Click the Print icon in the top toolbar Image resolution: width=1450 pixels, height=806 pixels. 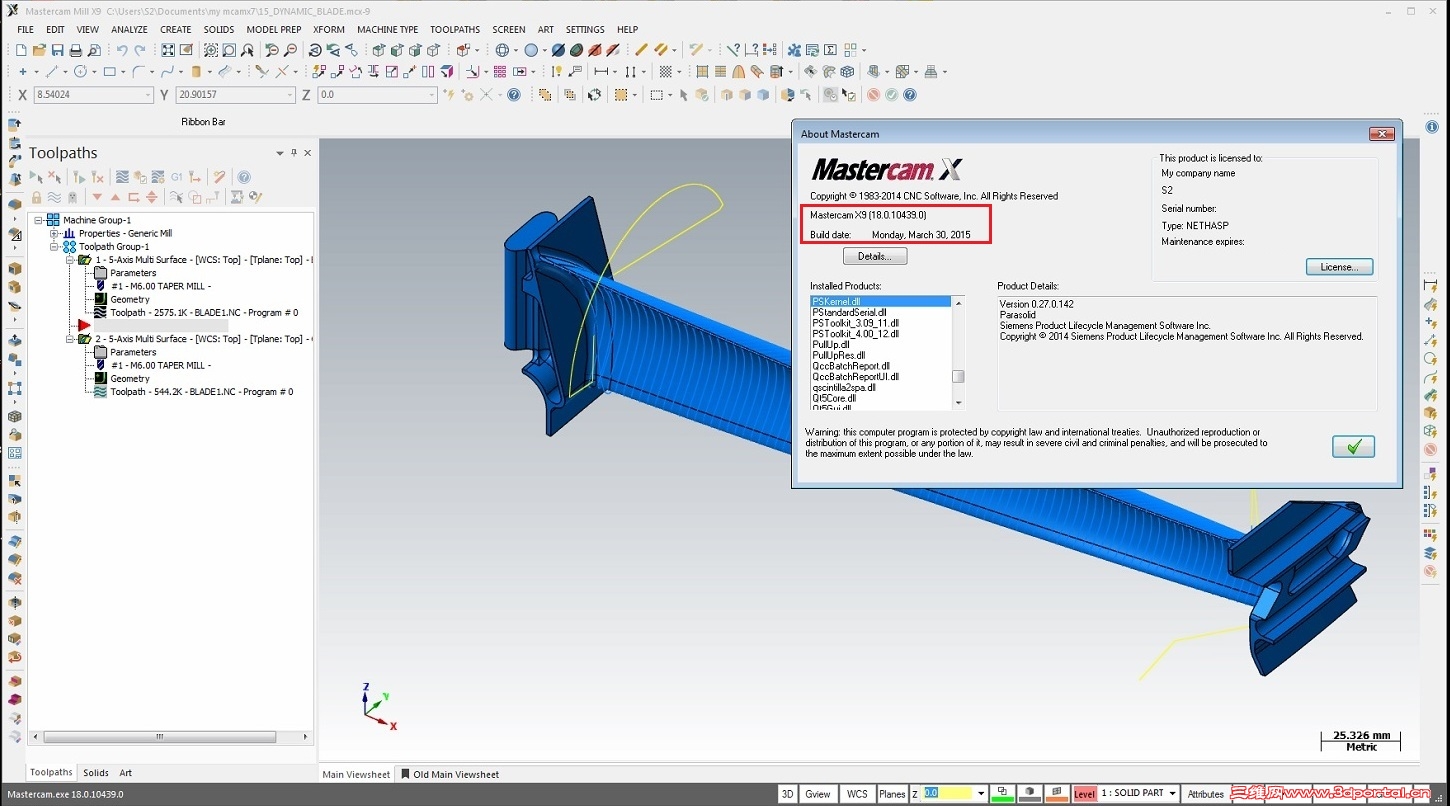point(75,50)
